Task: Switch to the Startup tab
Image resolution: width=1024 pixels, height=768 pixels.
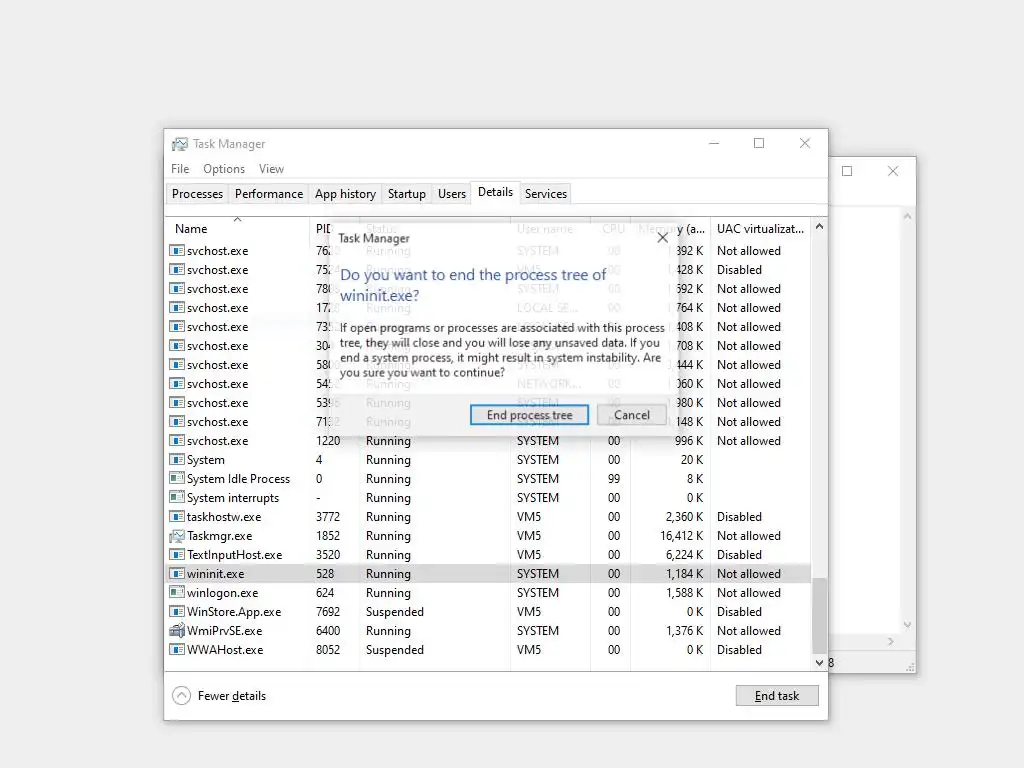Action: coord(406,193)
